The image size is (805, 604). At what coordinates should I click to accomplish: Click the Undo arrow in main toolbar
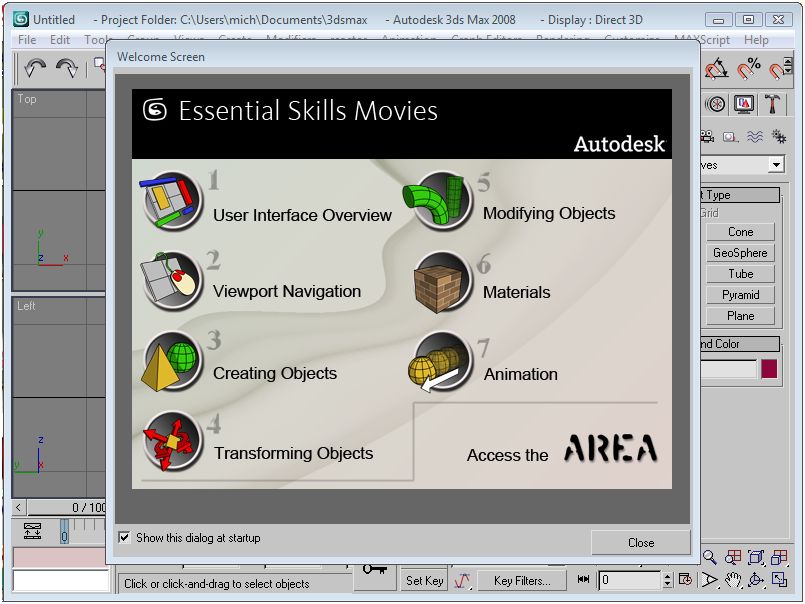click(x=35, y=67)
